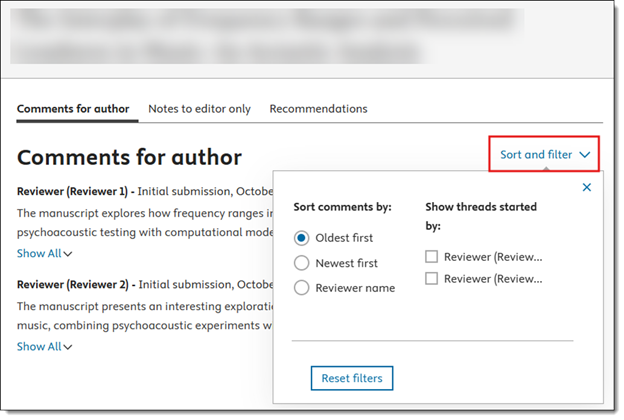
Task: Go to the Recommendations tab
Action: click(x=318, y=108)
